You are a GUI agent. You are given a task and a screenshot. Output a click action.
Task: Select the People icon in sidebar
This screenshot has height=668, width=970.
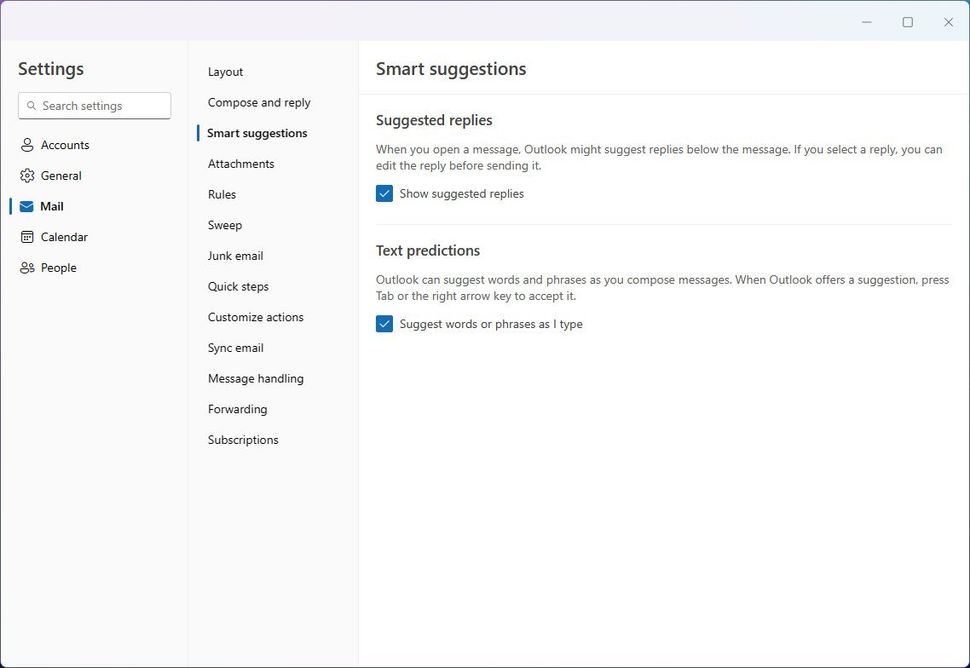[25, 267]
